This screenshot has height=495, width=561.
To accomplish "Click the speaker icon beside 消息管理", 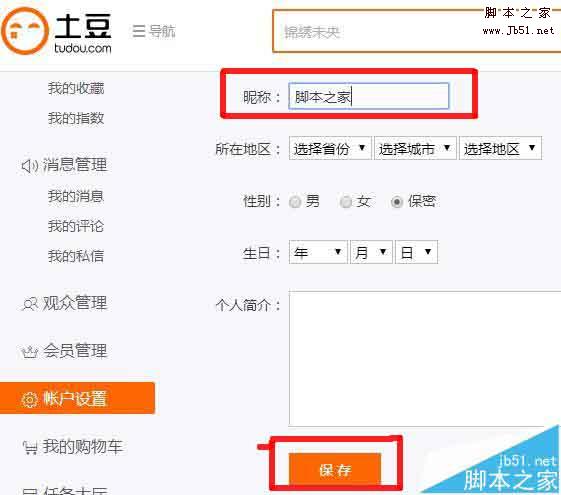I will point(30,166).
